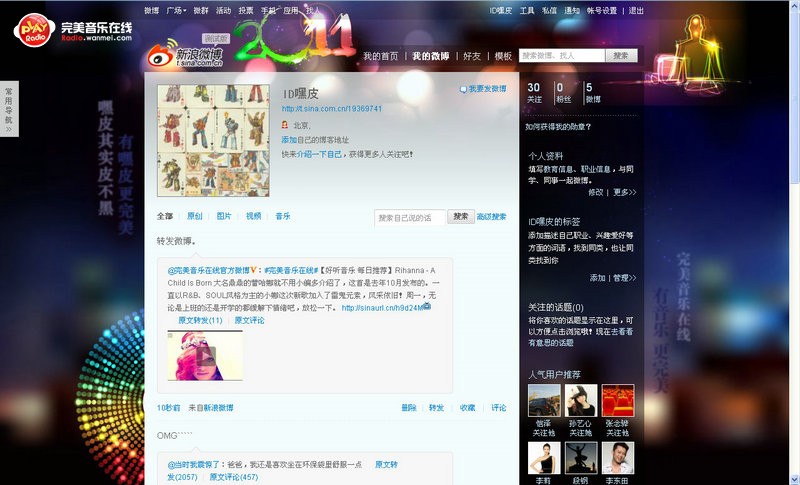The image size is (800, 485).
Task: Expand the 广场 dropdown in top bar
Action: (x=177, y=10)
